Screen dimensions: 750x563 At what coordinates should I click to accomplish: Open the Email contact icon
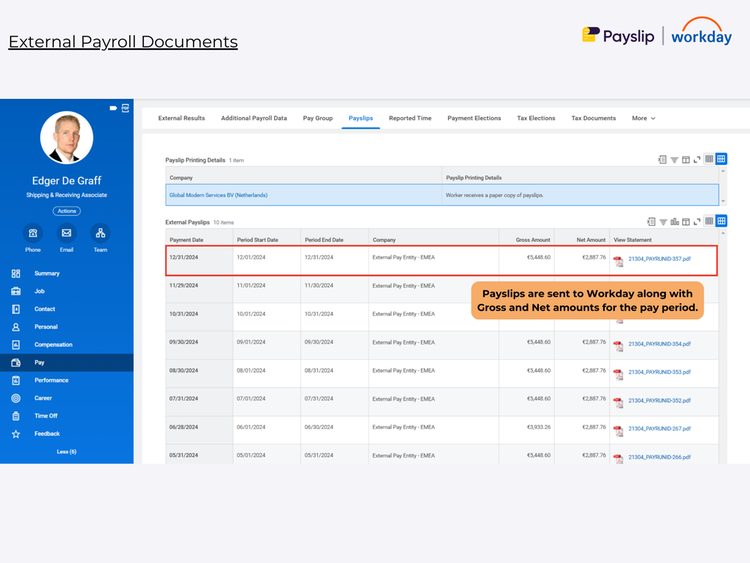(66, 233)
